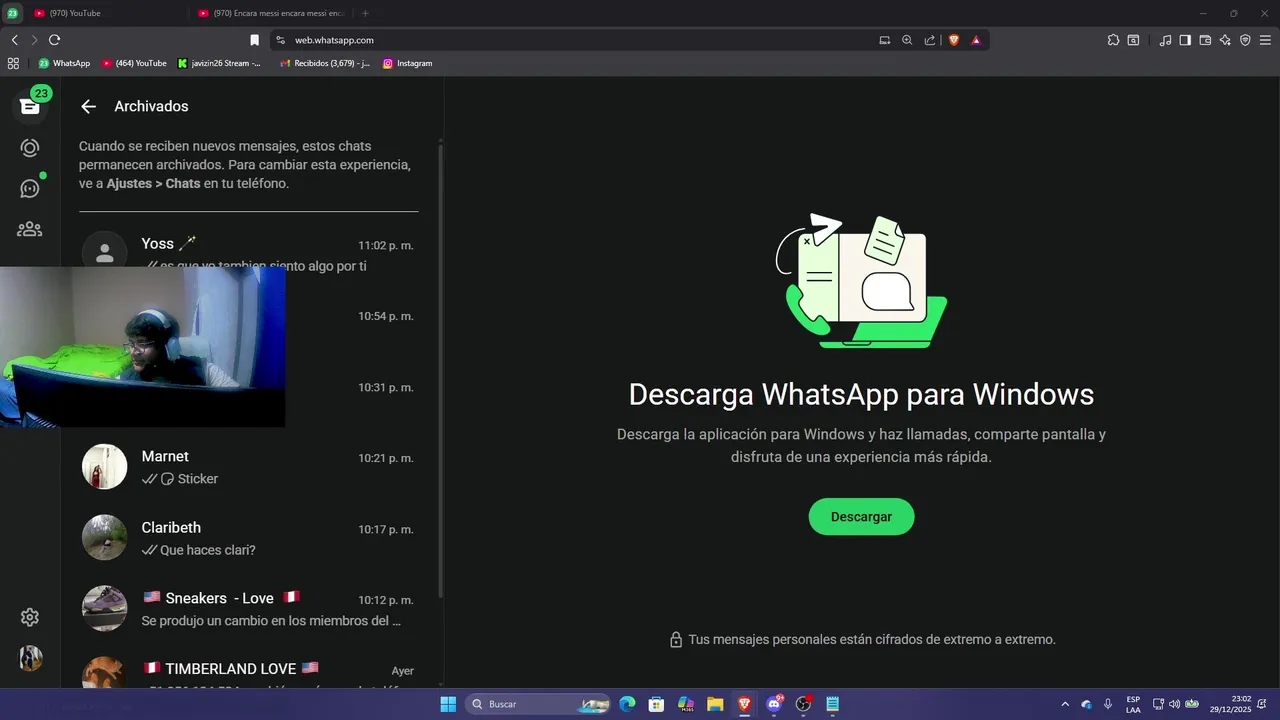Screen dimensions: 1280x720
Task: Toggle the browser sidebar panel icon
Action: tap(1185, 40)
